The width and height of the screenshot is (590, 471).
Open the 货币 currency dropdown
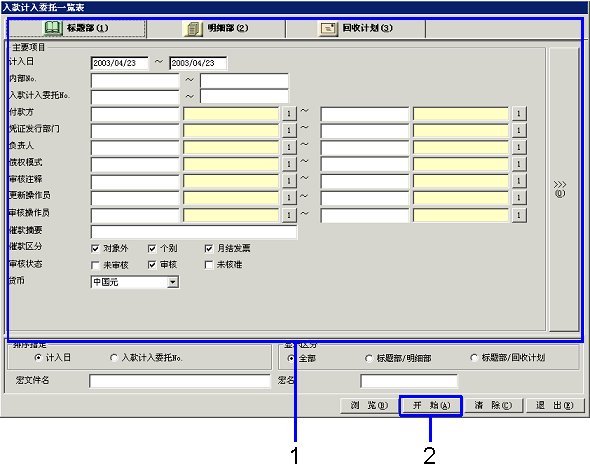(x=172, y=282)
